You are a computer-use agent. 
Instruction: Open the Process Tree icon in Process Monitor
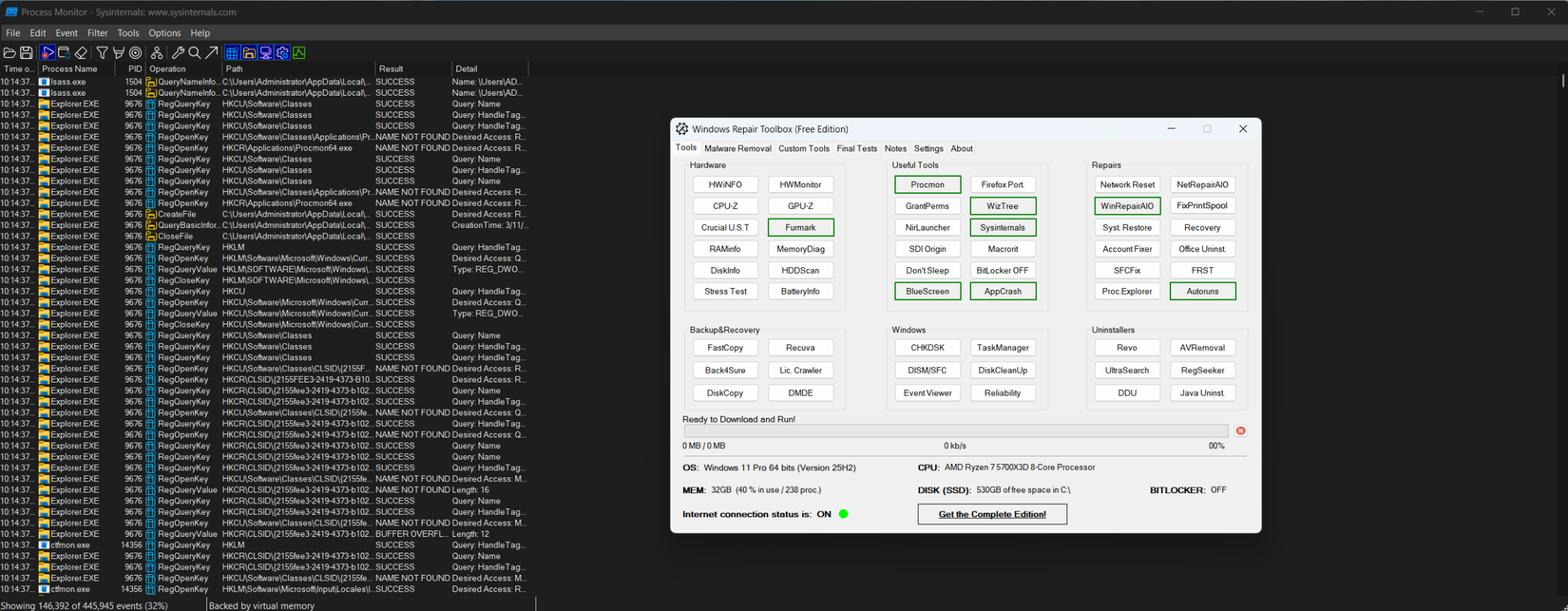[157, 52]
